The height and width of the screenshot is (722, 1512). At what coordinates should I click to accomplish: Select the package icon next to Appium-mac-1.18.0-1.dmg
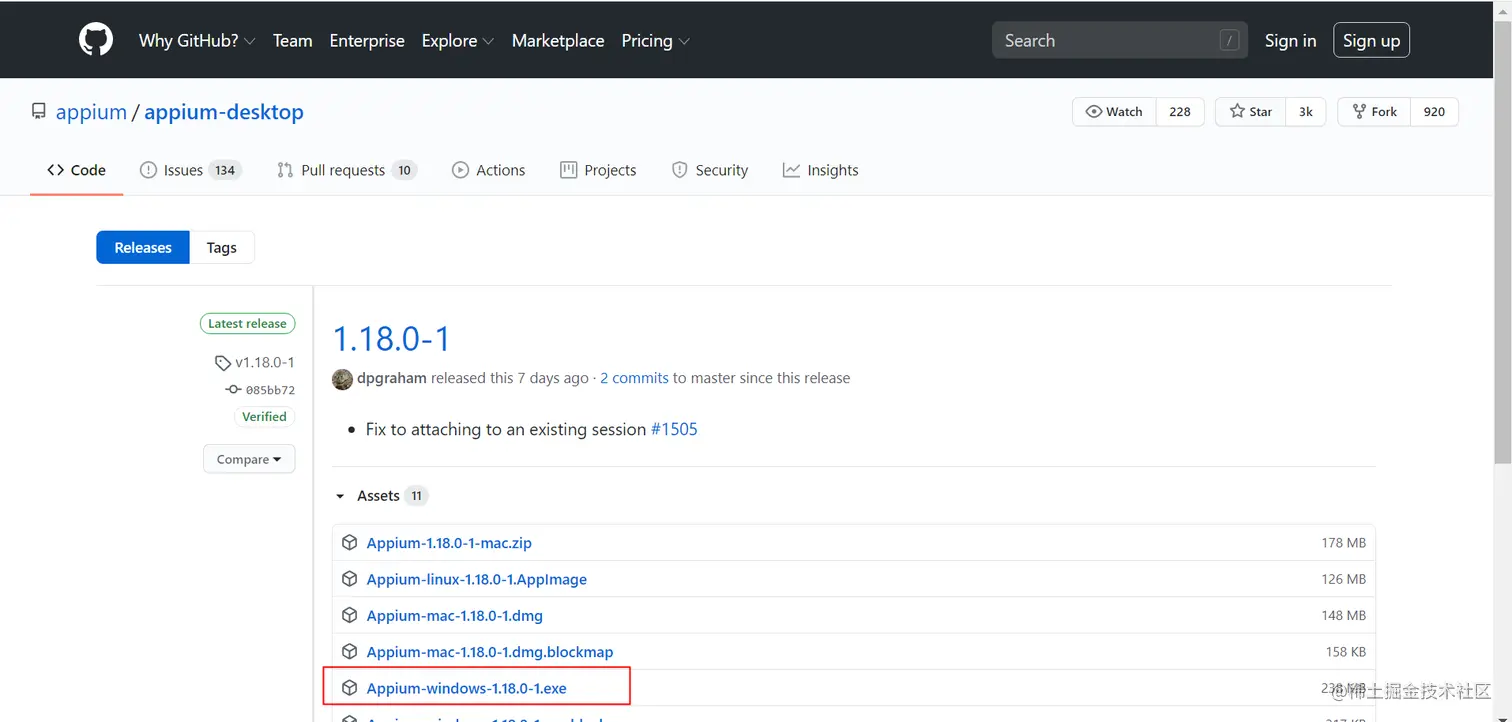[x=349, y=615]
